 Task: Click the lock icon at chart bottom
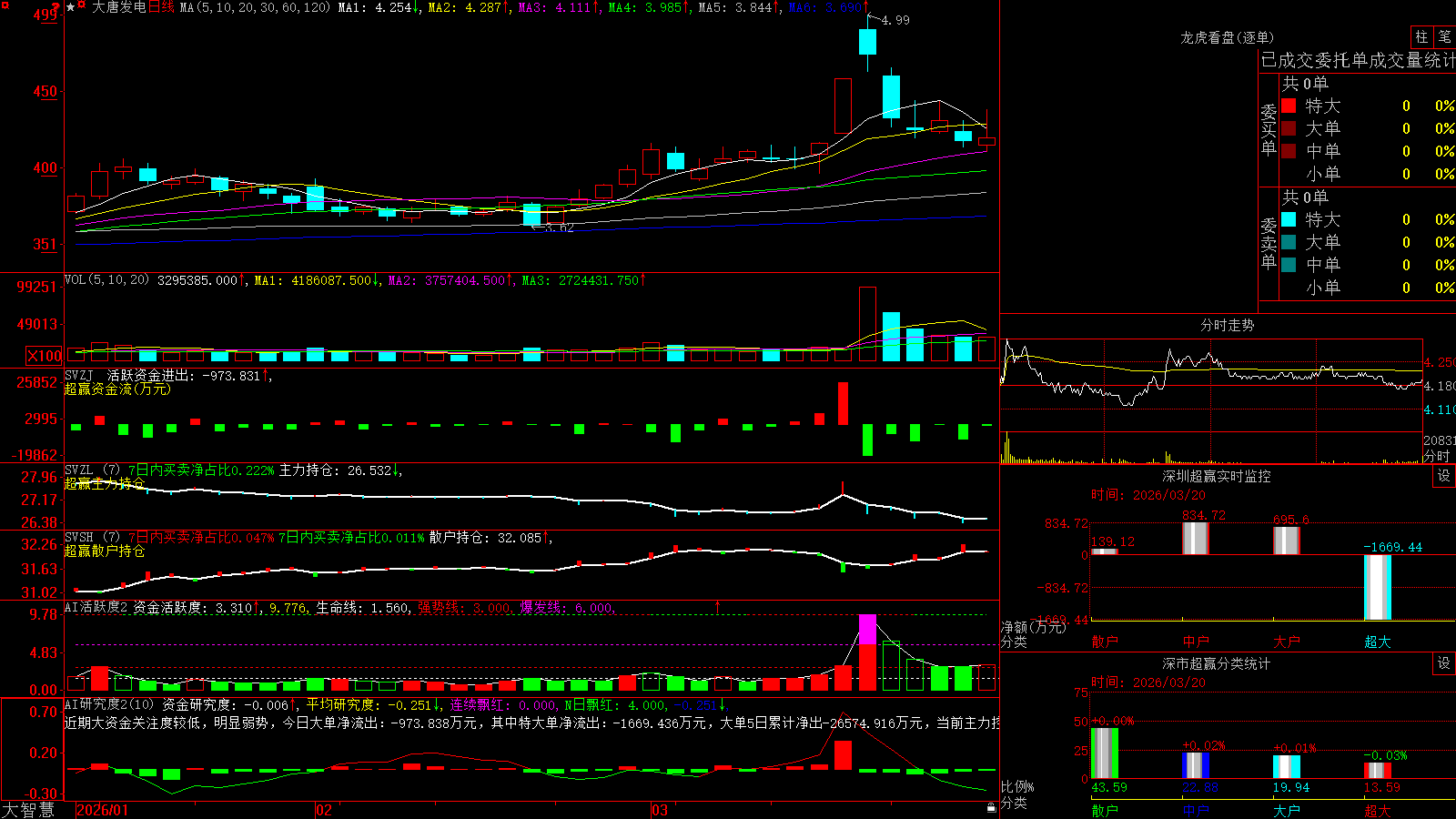(991, 807)
